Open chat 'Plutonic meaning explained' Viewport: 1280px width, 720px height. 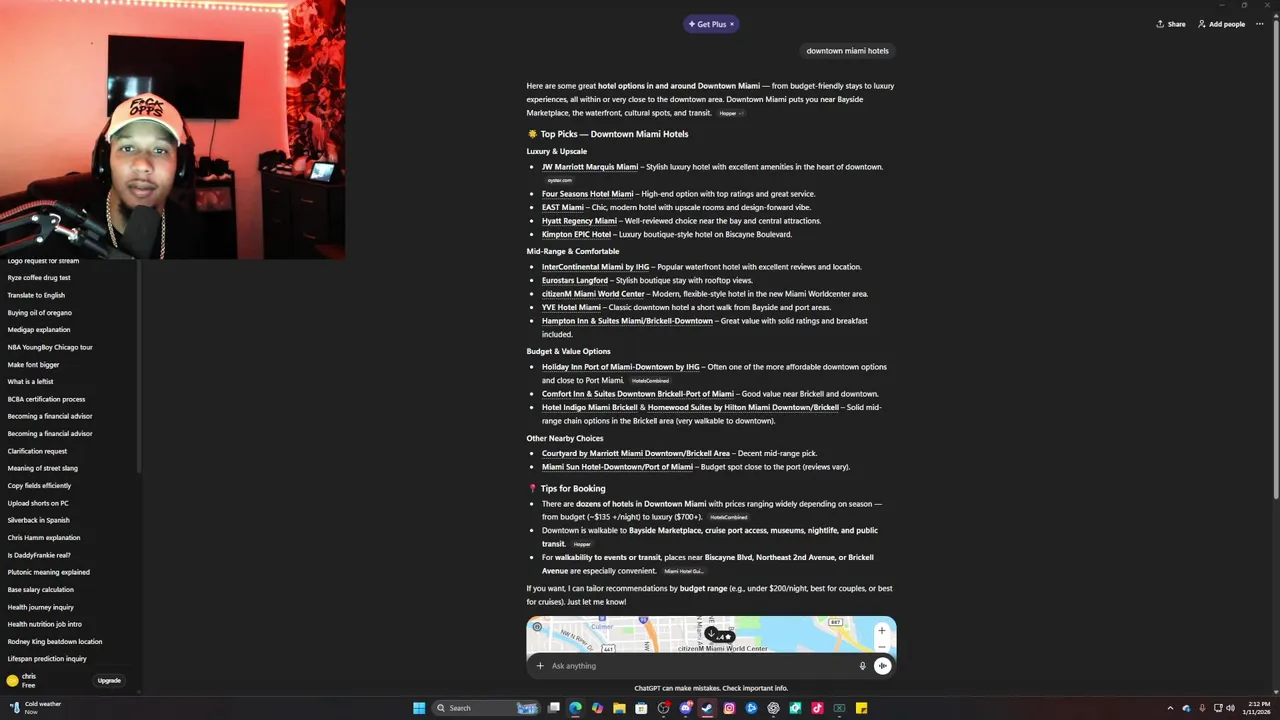point(48,572)
